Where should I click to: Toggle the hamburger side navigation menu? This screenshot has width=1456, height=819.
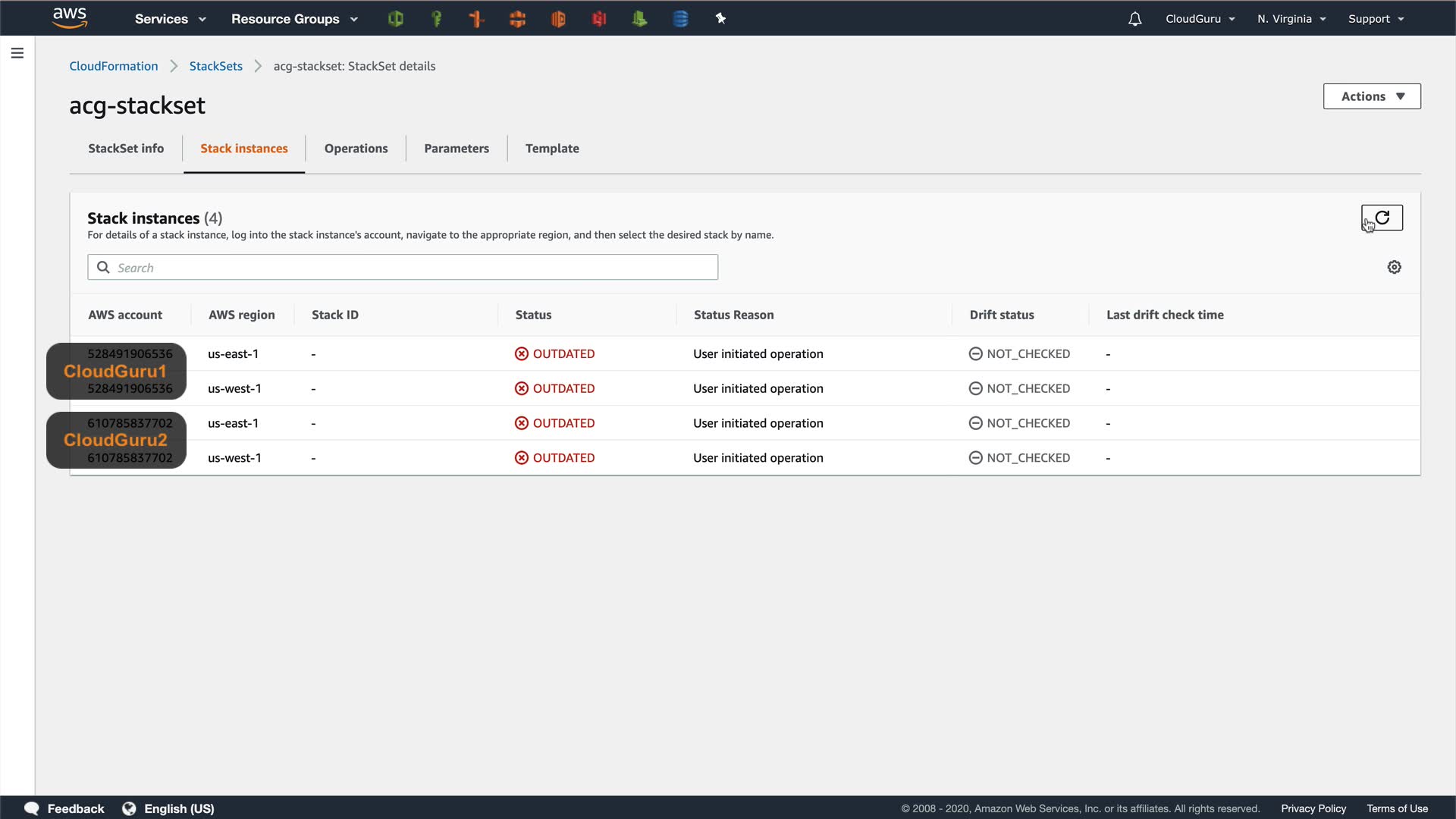tap(17, 53)
